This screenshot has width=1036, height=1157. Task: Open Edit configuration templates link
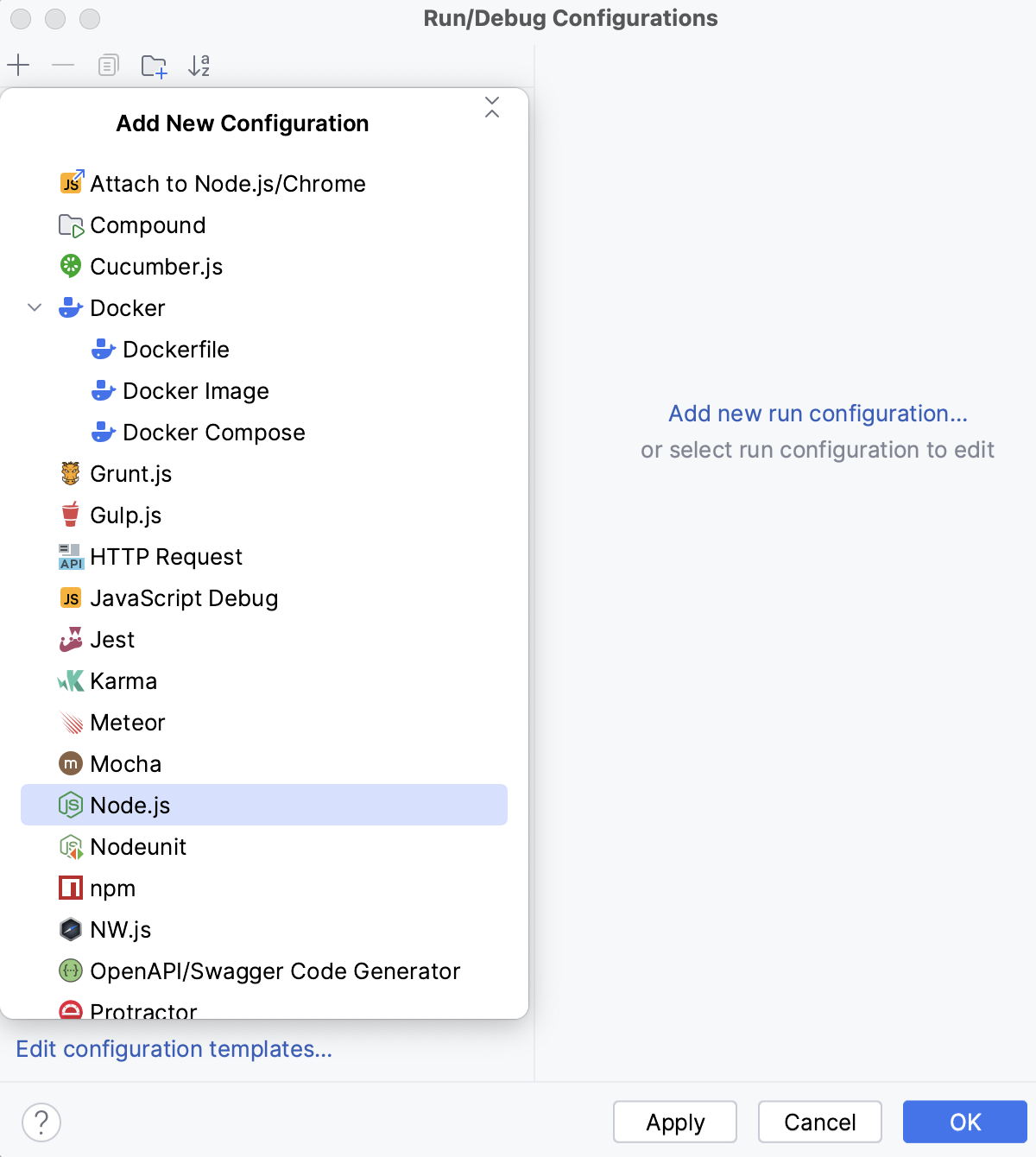174,1048
